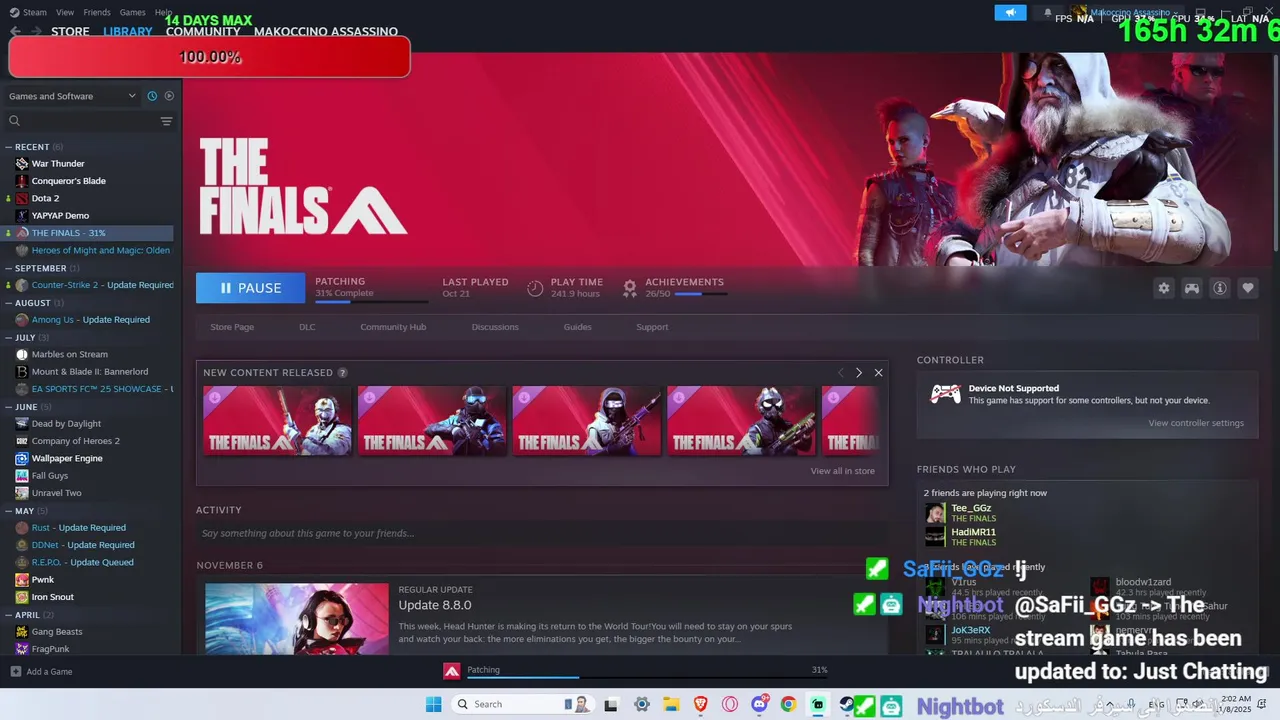This screenshot has height=720, width=1280.
Task: Show previous new content items arrow
Action: 840,373
